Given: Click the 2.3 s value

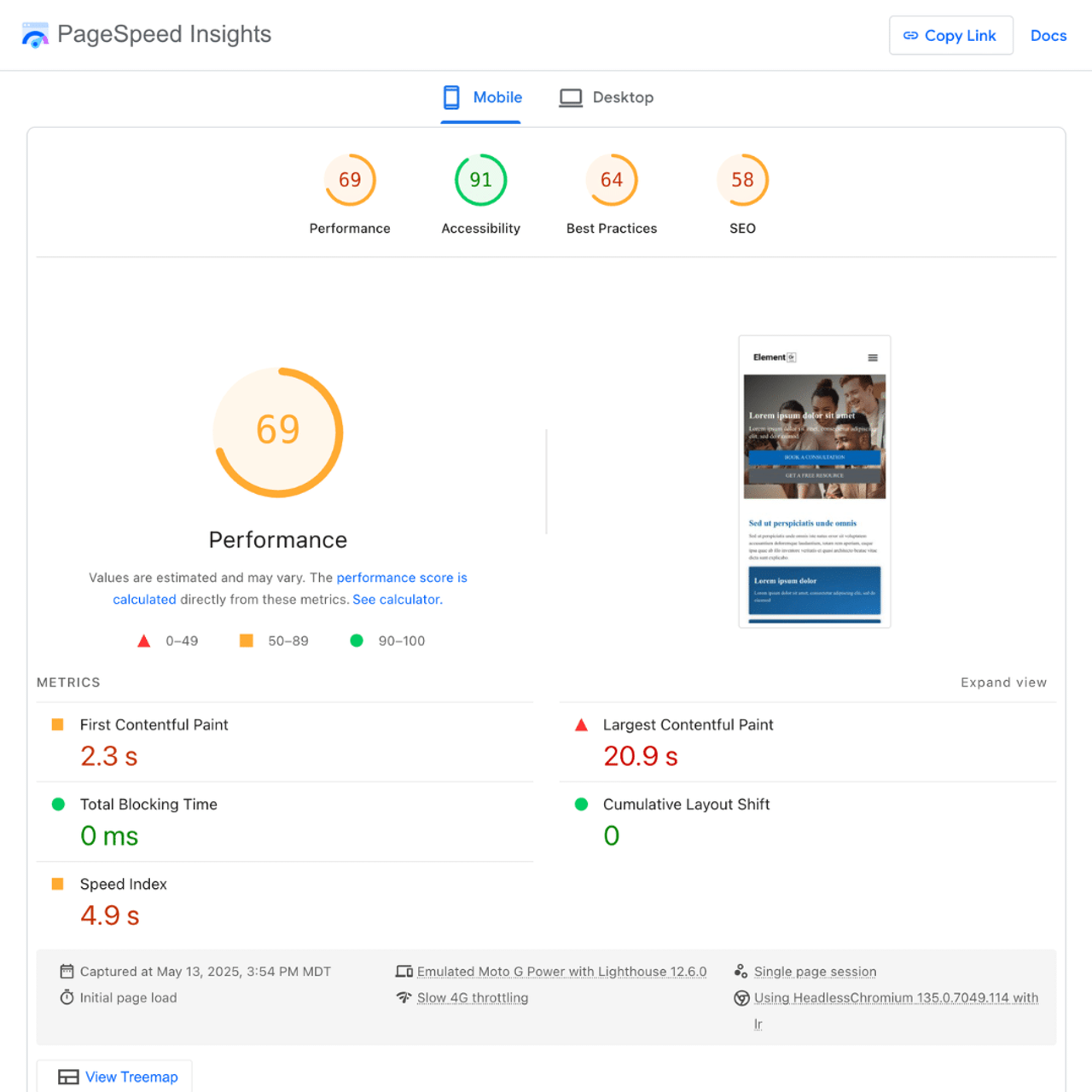Looking at the screenshot, I should [x=108, y=756].
